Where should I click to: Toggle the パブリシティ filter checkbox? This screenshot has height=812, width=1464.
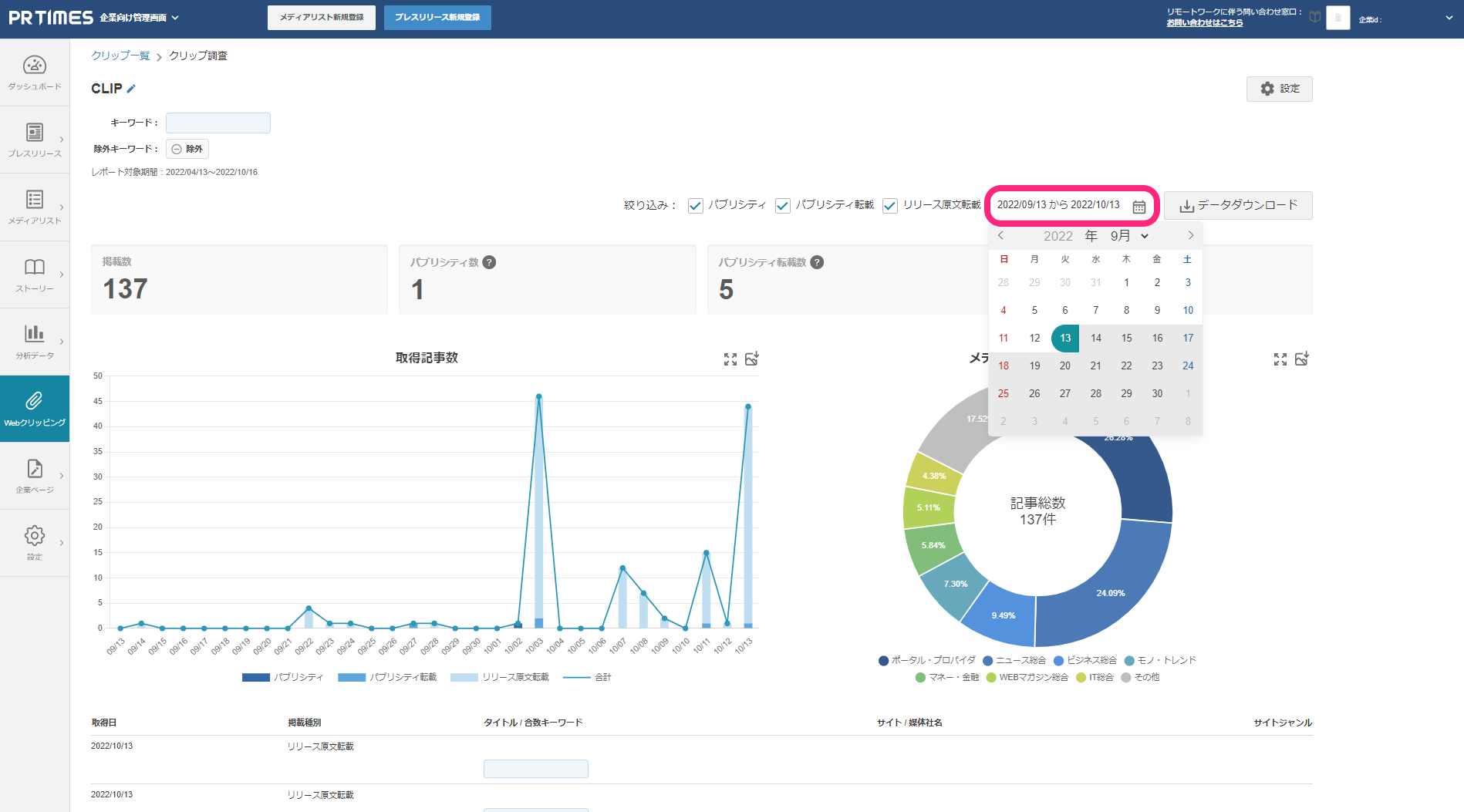(695, 205)
